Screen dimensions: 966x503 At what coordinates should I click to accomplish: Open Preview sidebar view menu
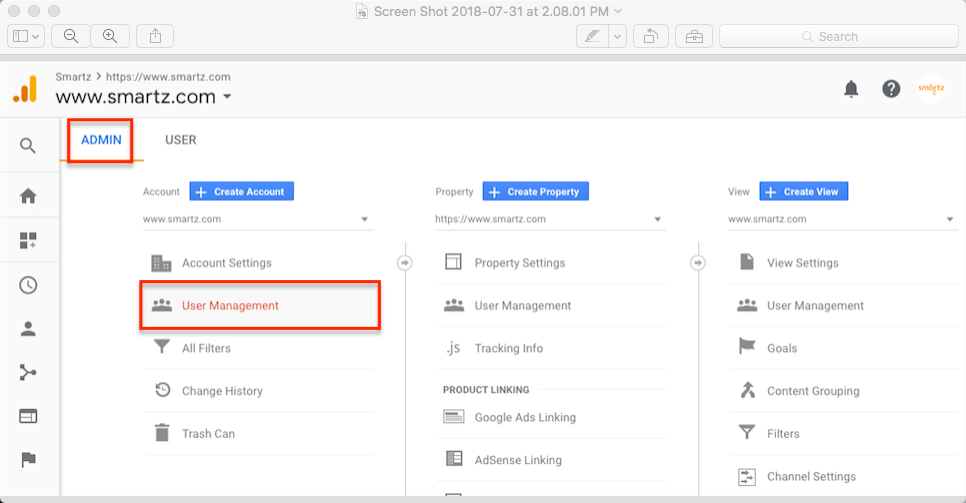tap(26, 36)
